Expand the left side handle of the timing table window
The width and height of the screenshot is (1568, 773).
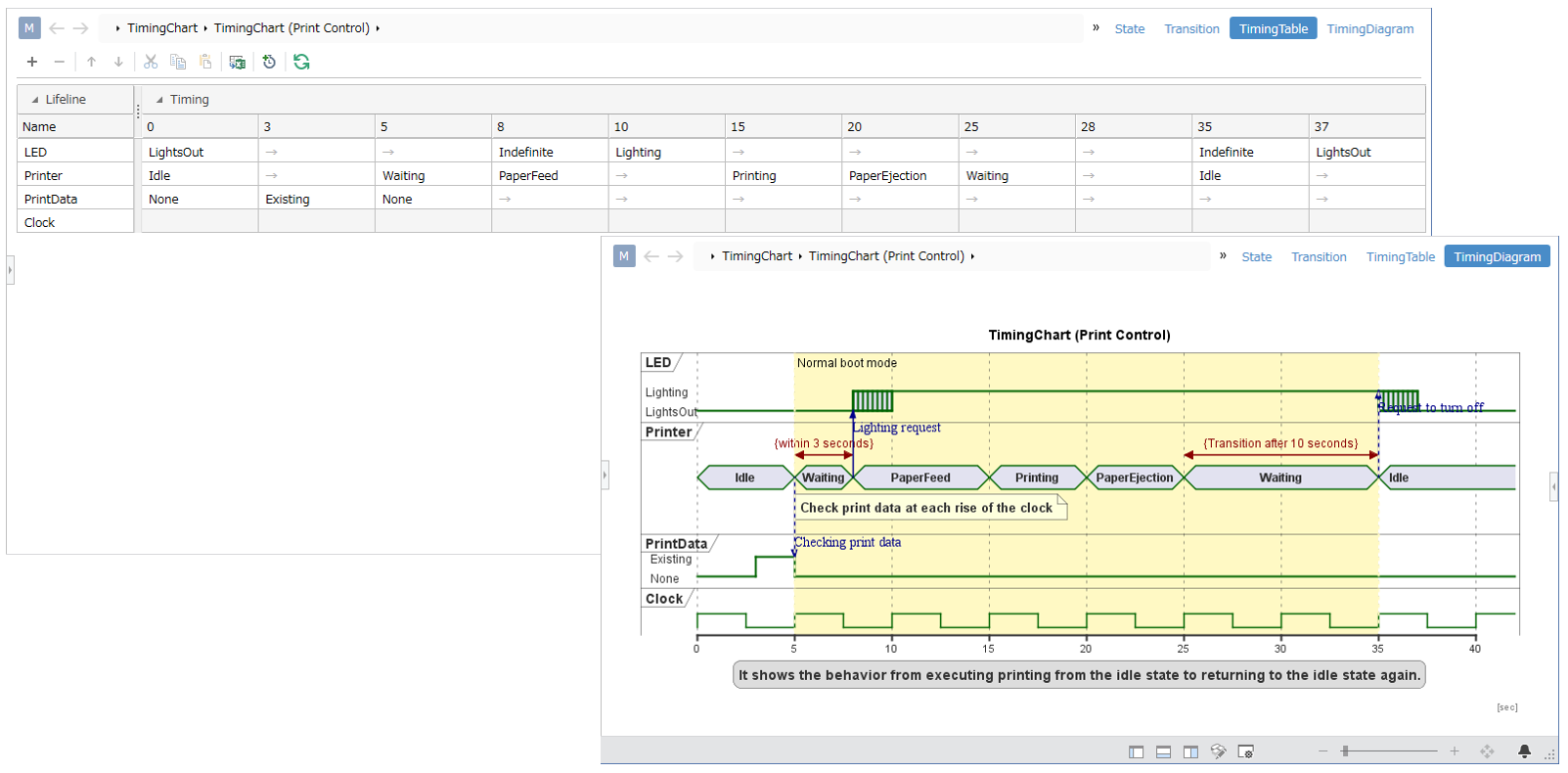pyautogui.click(x=10, y=269)
